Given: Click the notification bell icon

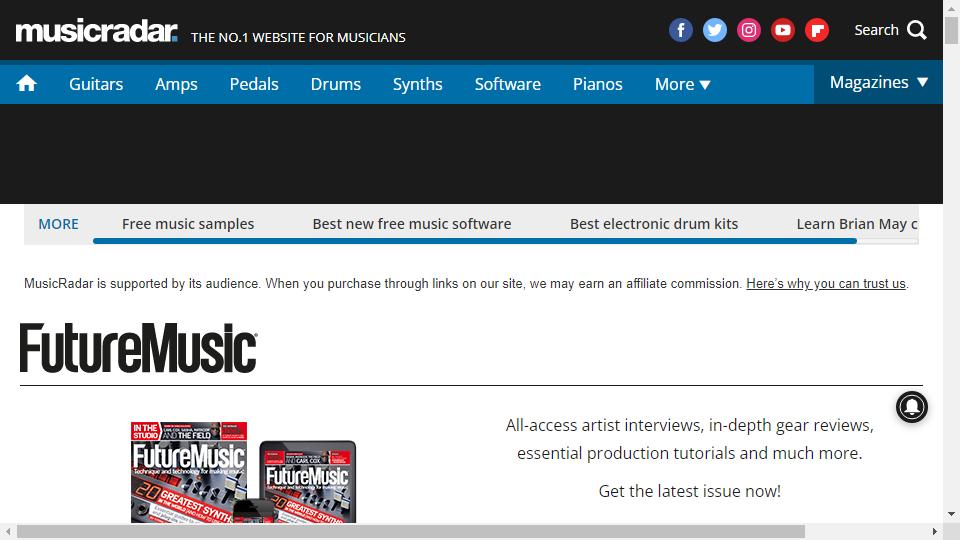Looking at the screenshot, I should click(912, 407).
